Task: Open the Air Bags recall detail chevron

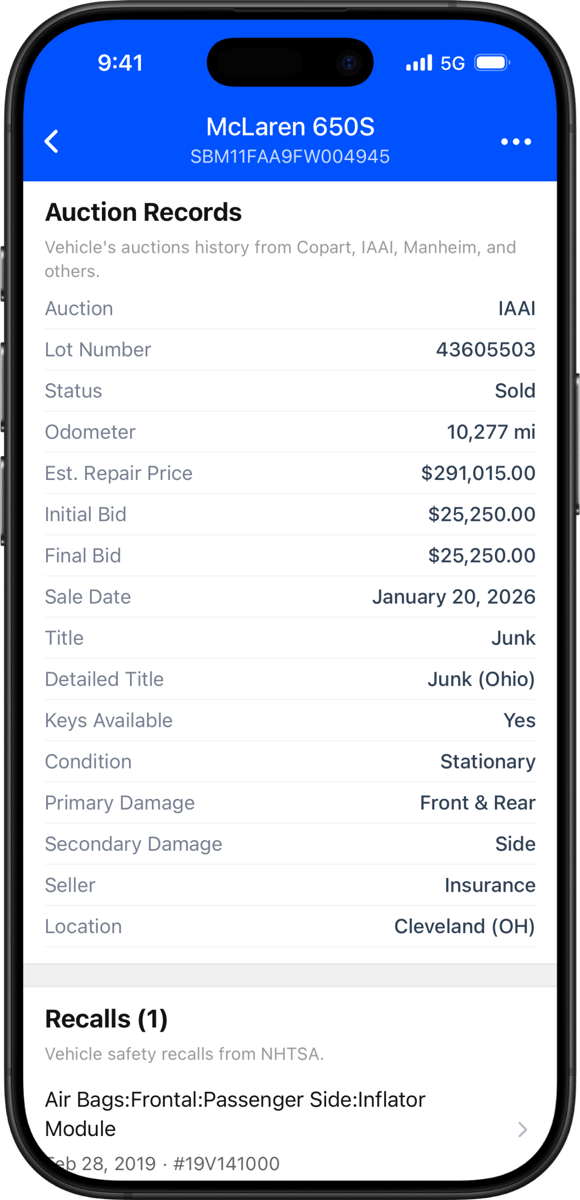Action: [x=521, y=1129]
